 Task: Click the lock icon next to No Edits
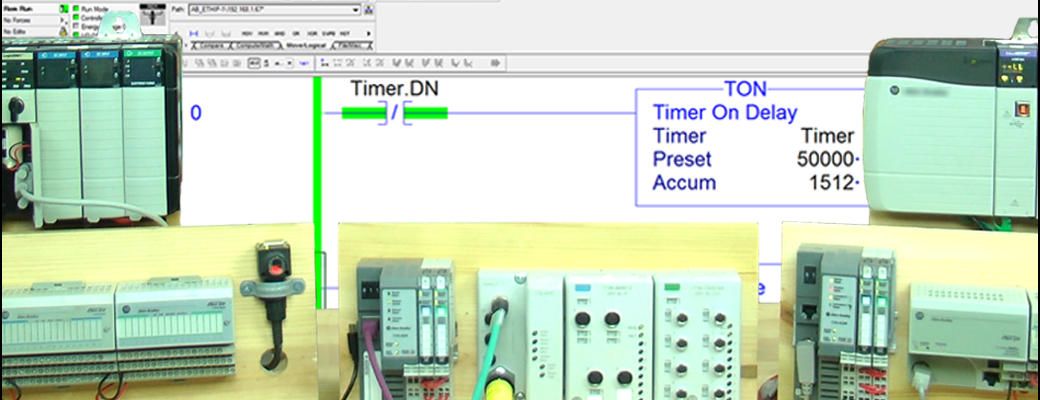(x=64, y=30)
